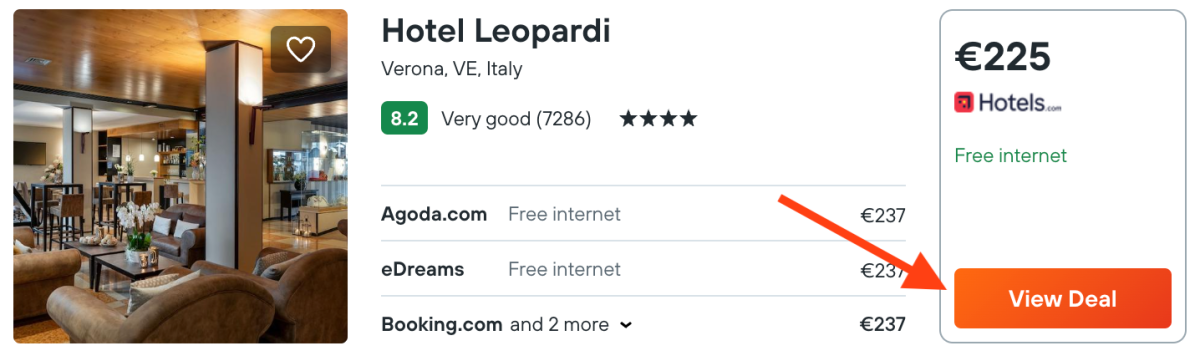Click the Verona, VE, Italy location text
Image resolution: width=1200 pixels, height=361 pixels.
point(452,69)
